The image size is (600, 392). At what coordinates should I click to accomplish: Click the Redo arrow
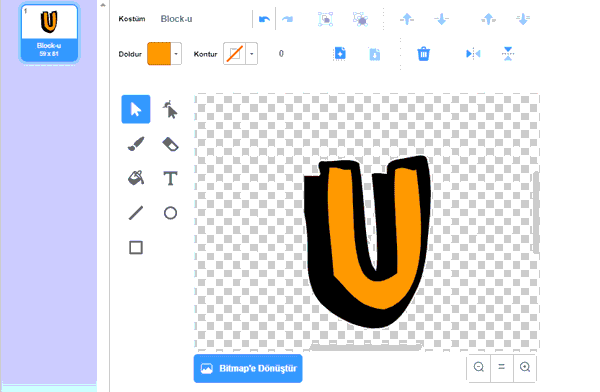[287, 19]
